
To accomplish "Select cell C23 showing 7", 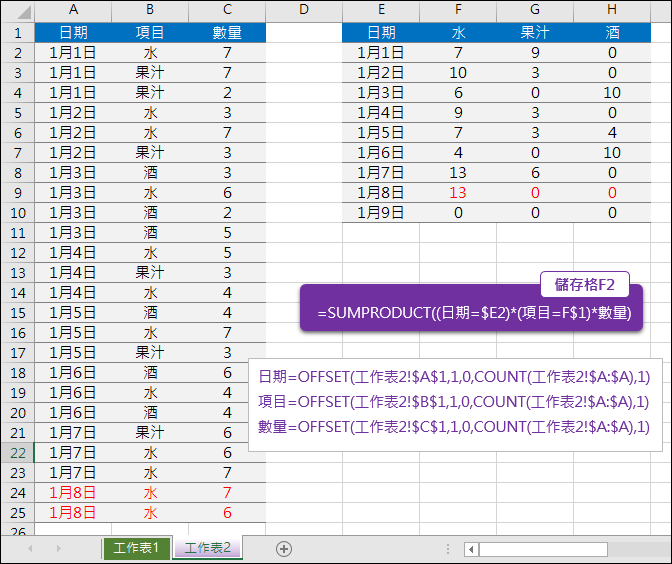I will click(227, 473).
